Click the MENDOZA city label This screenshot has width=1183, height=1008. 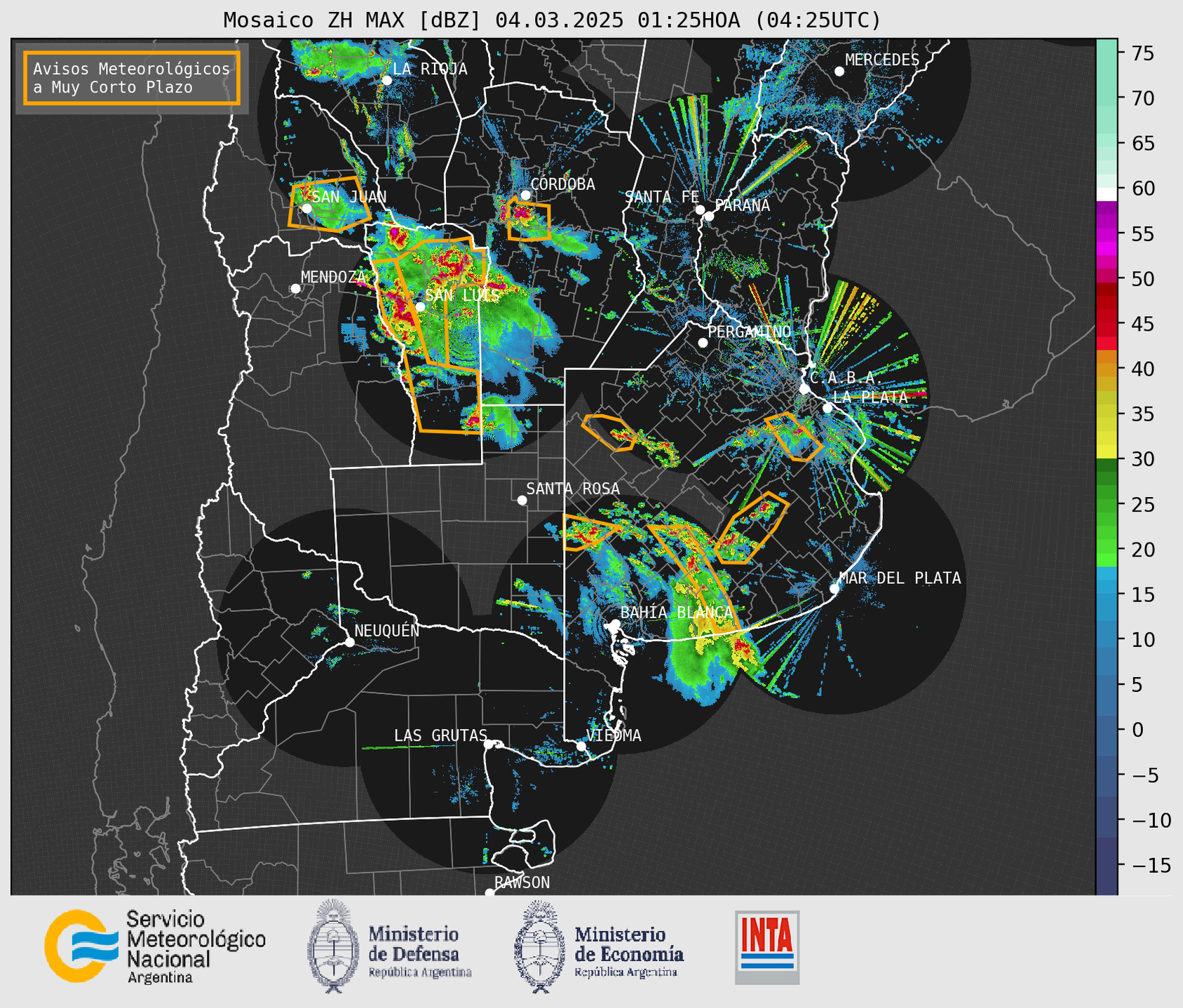coord(333,277)
